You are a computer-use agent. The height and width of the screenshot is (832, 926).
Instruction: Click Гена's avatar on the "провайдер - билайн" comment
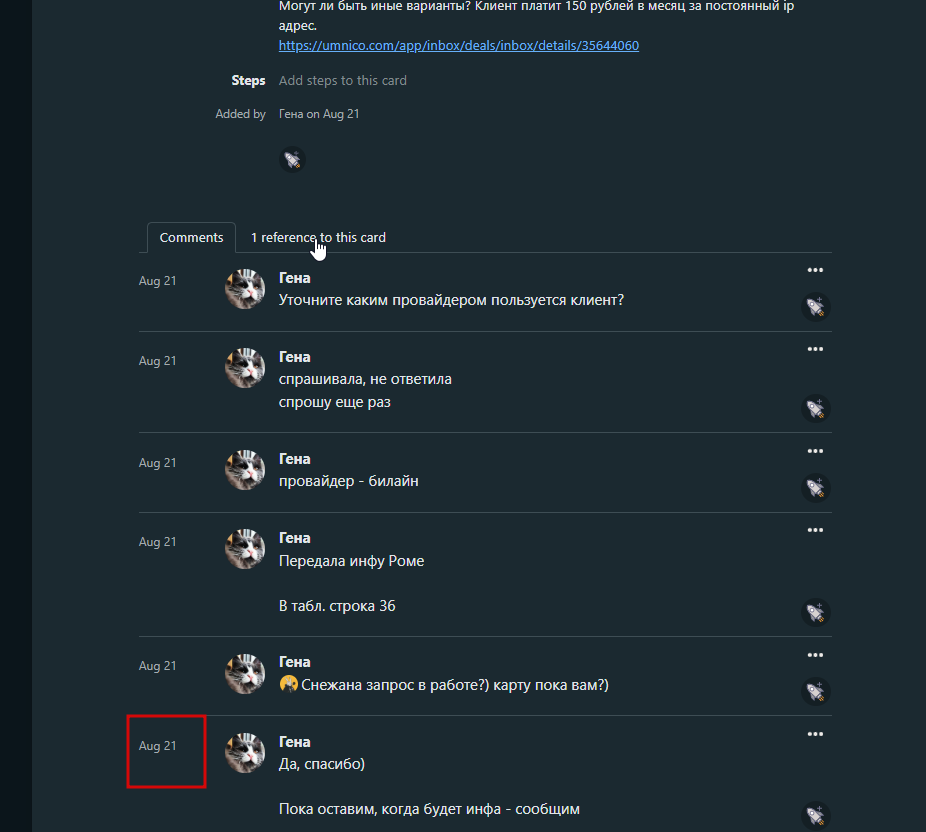[245, 470]
